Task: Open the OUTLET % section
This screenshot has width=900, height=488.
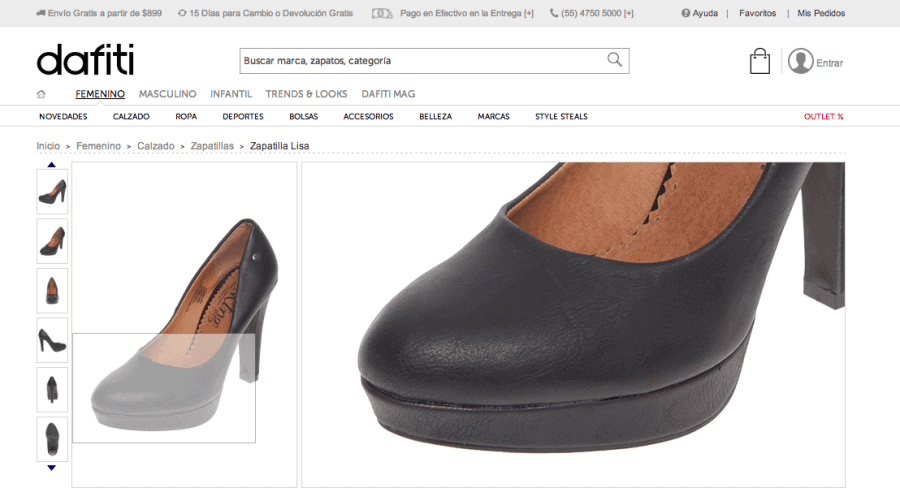Action: 824,116
